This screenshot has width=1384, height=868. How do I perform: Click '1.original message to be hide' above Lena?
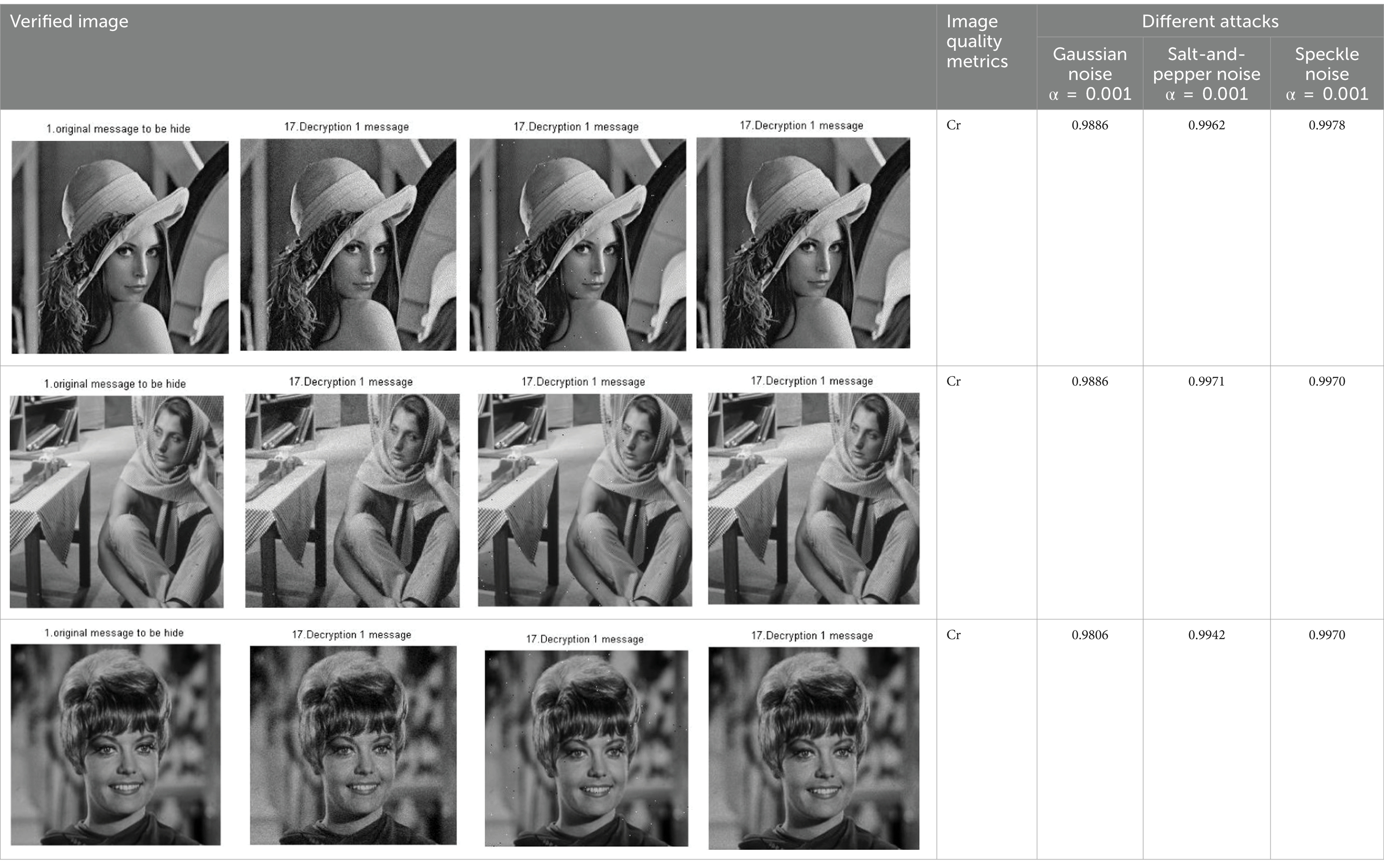[118, 129]
